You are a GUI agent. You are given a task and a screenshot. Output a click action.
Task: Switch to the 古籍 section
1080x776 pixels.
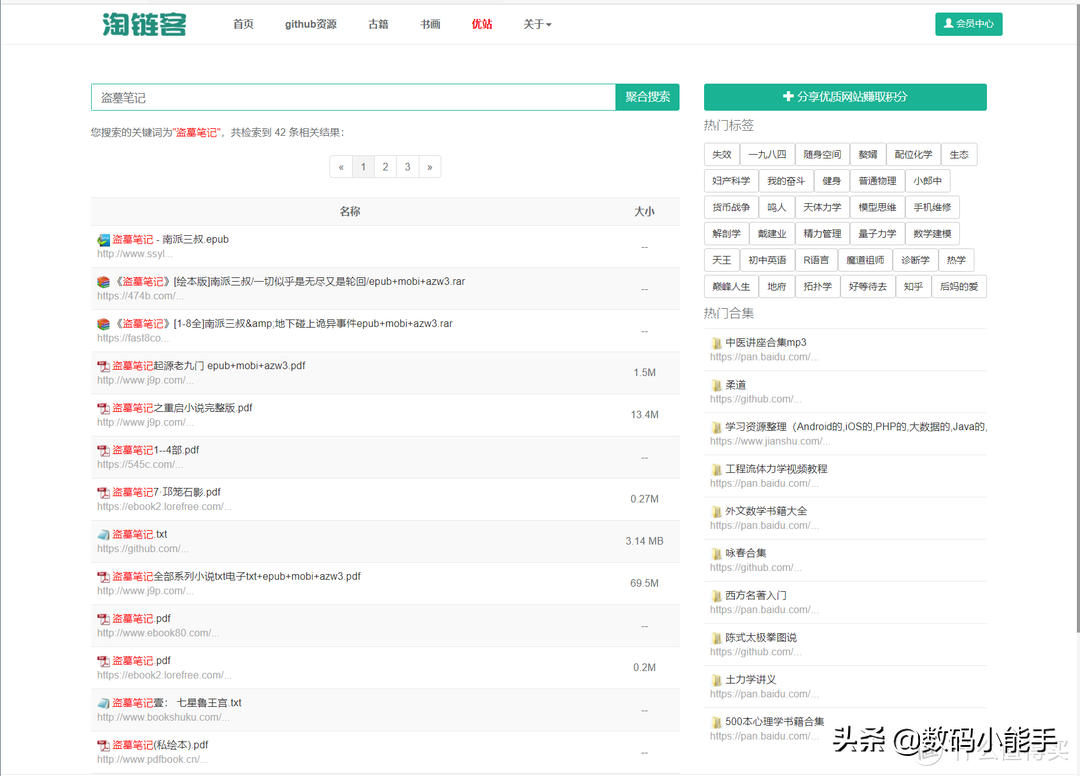coord(378,23)
